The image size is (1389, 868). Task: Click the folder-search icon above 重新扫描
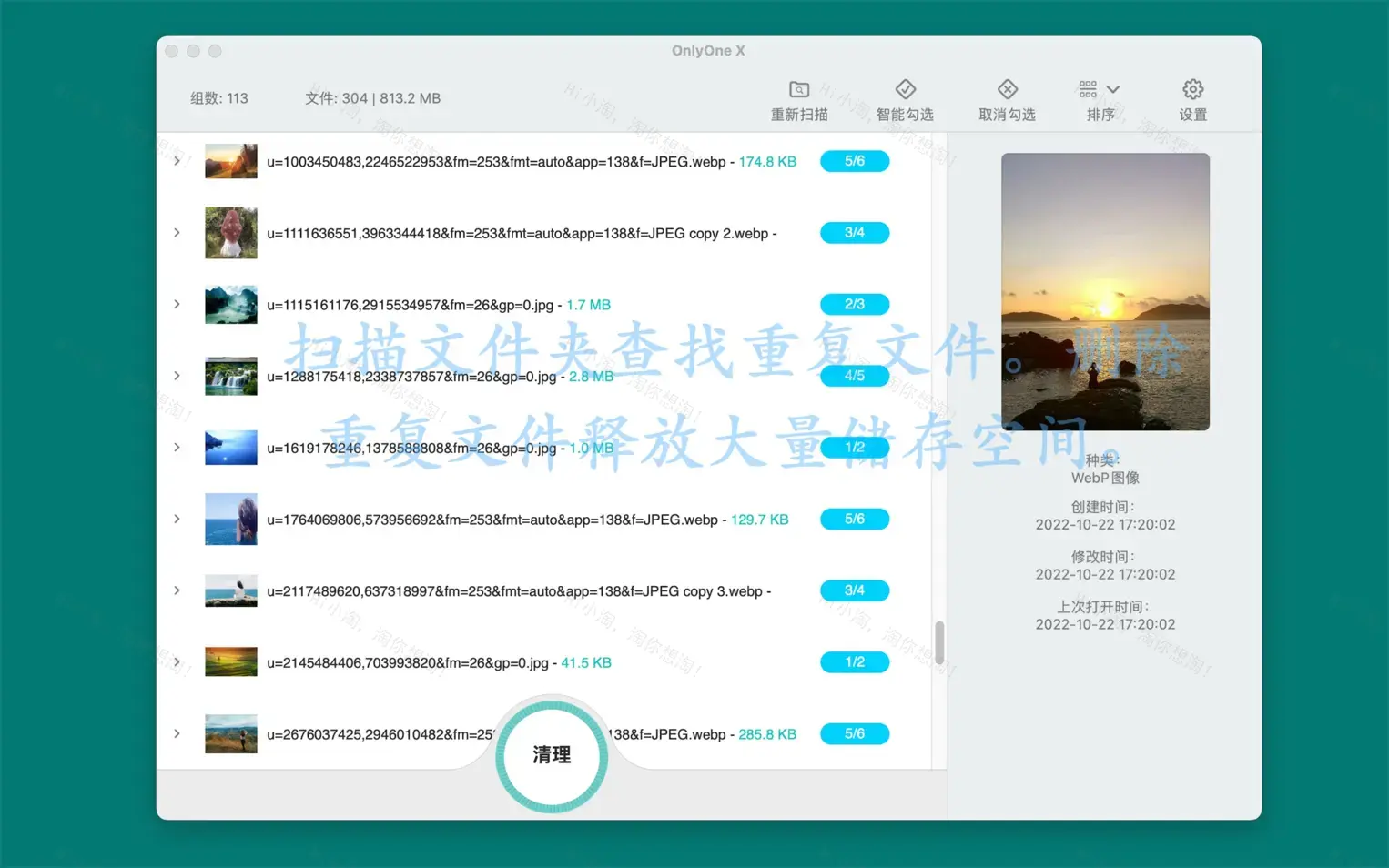(x=798, y=88)
